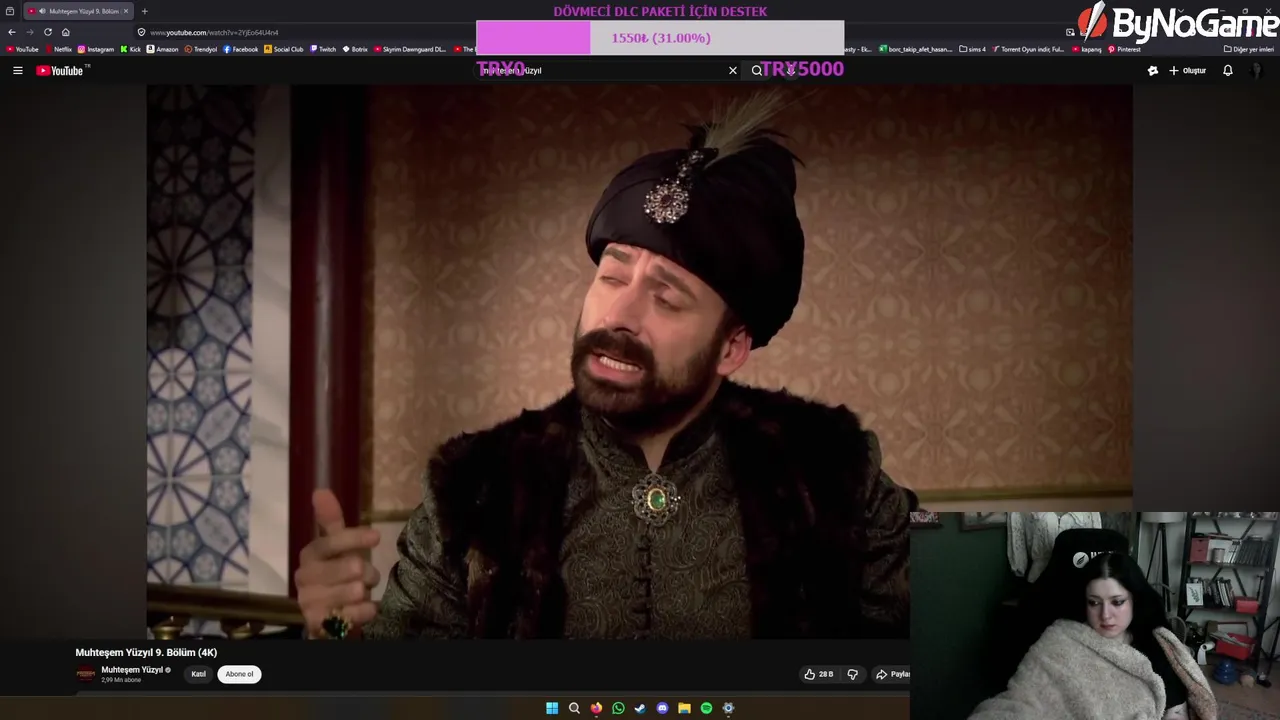1280x720 pixels.
Task: Click the YouTube search magnifier button
Action: [757, 70]
